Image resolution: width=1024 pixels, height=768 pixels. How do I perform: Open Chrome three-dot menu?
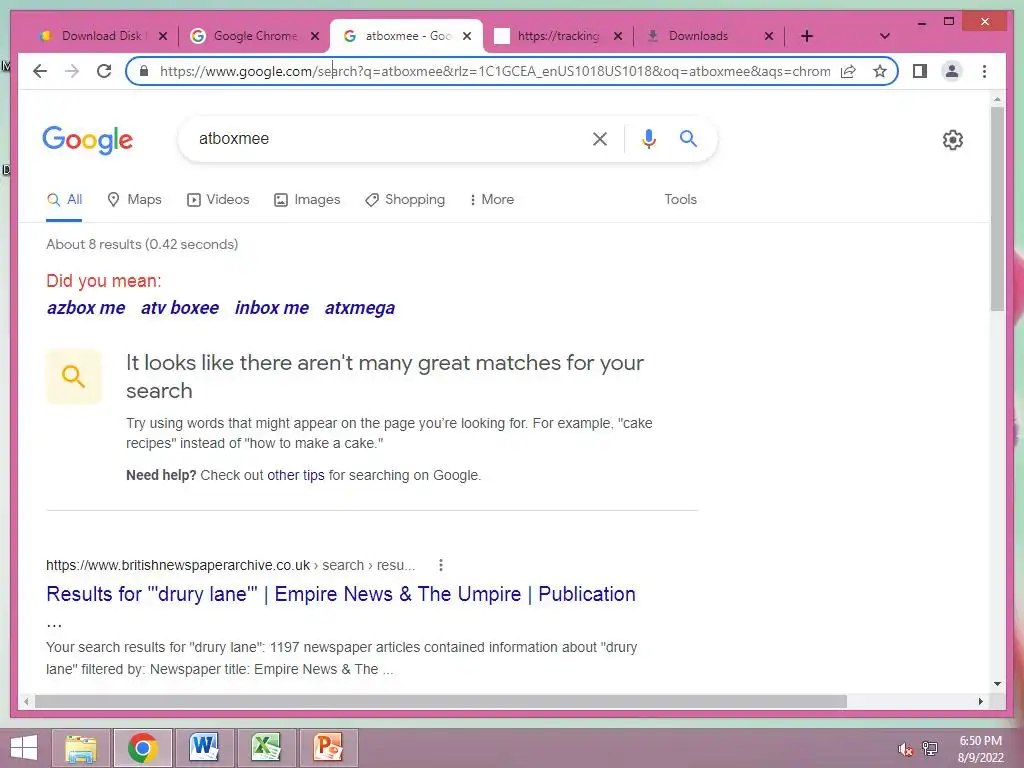click(x=984, y=71)
